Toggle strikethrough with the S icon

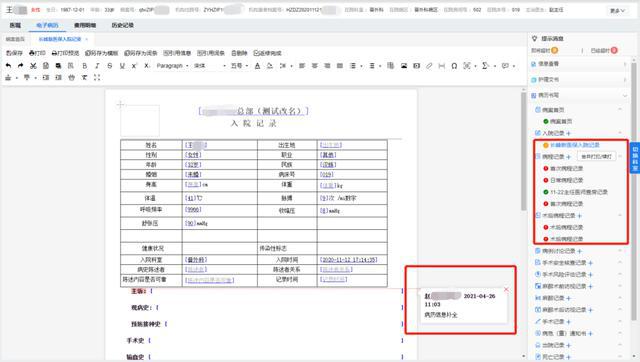click(109, 66)
